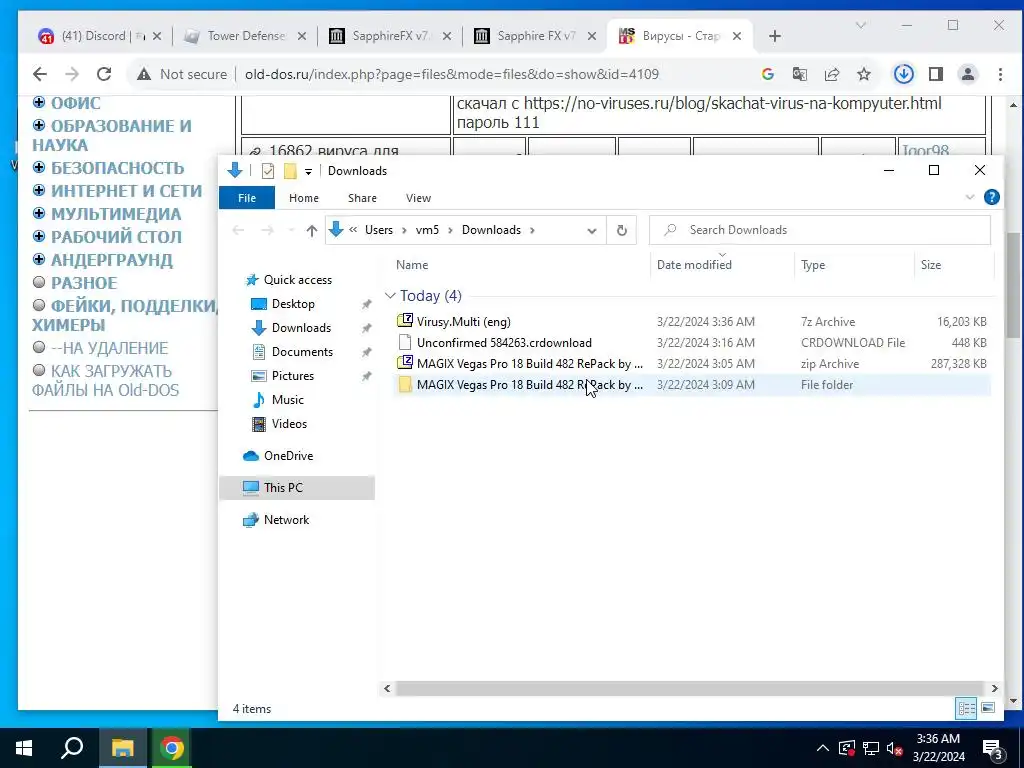Image resolution: width=1024 pixels, height=768 pixels.
Task: Expand the АНДЕРГРАУНД category
Action: click(39, 259)
